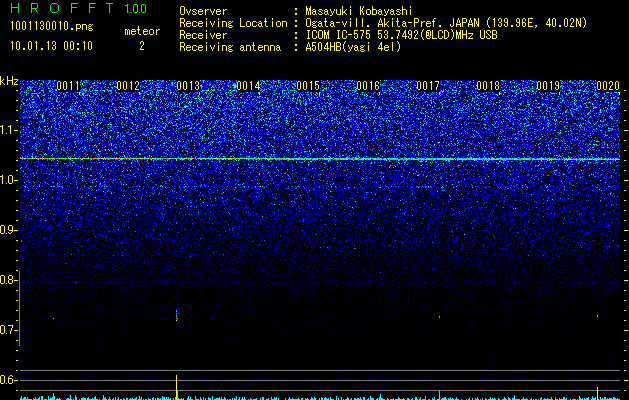629x400 pixels.
Task: Click the 0019 time marker
Action: [x=548, y=86]
